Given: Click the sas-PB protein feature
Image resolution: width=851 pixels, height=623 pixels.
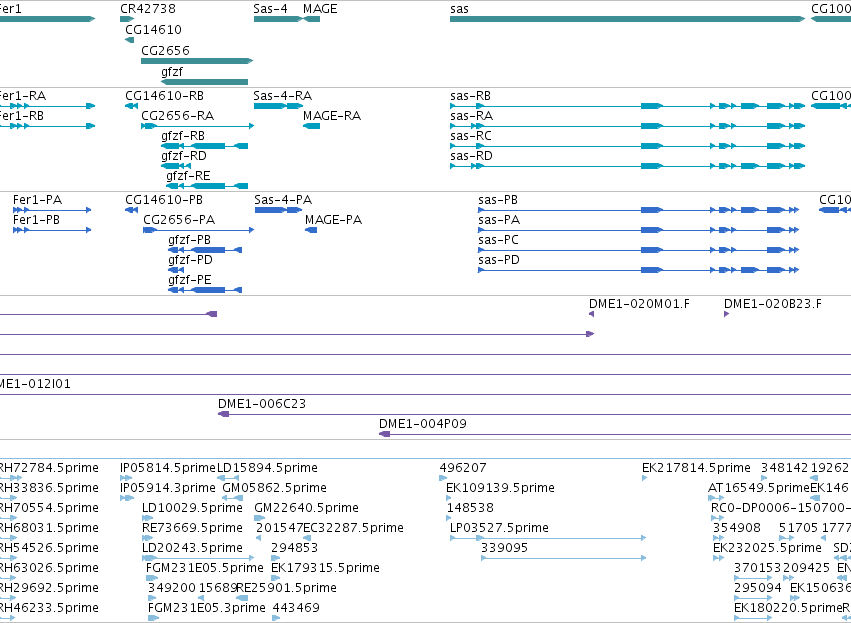Looking at the screenshot, I should 638,210.
